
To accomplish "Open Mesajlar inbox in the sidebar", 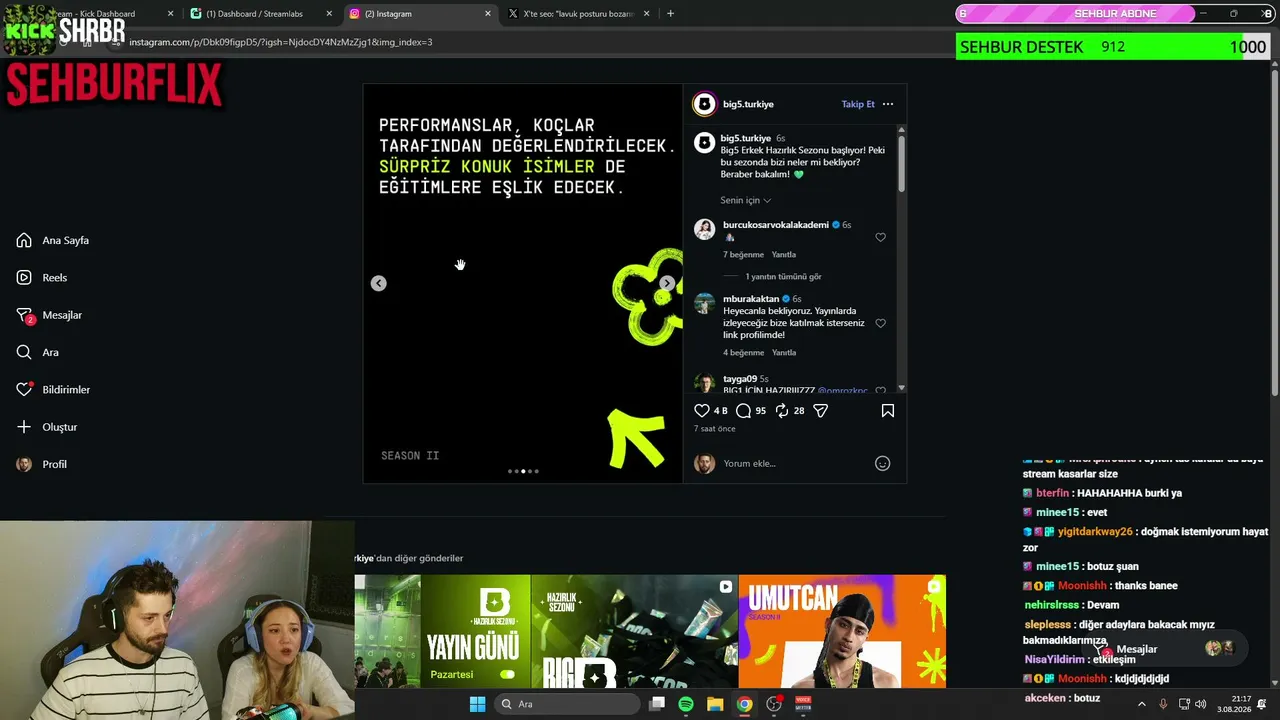I will [x=49, y=315].
